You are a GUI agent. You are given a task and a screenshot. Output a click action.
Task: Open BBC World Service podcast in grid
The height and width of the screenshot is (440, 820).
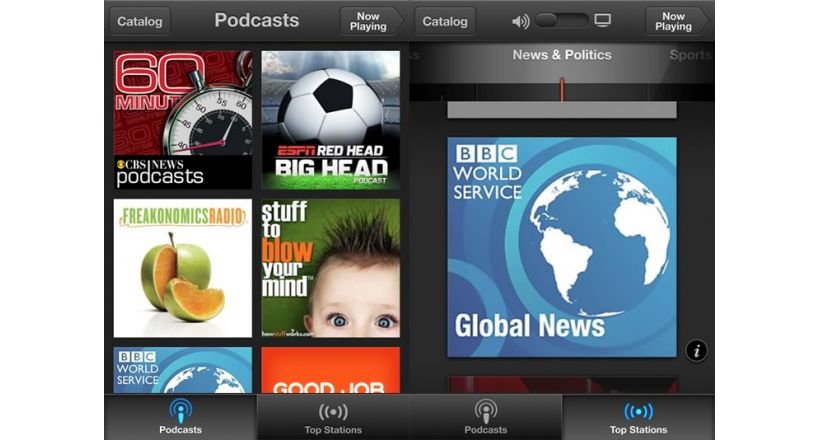click(x=183, y=370)
